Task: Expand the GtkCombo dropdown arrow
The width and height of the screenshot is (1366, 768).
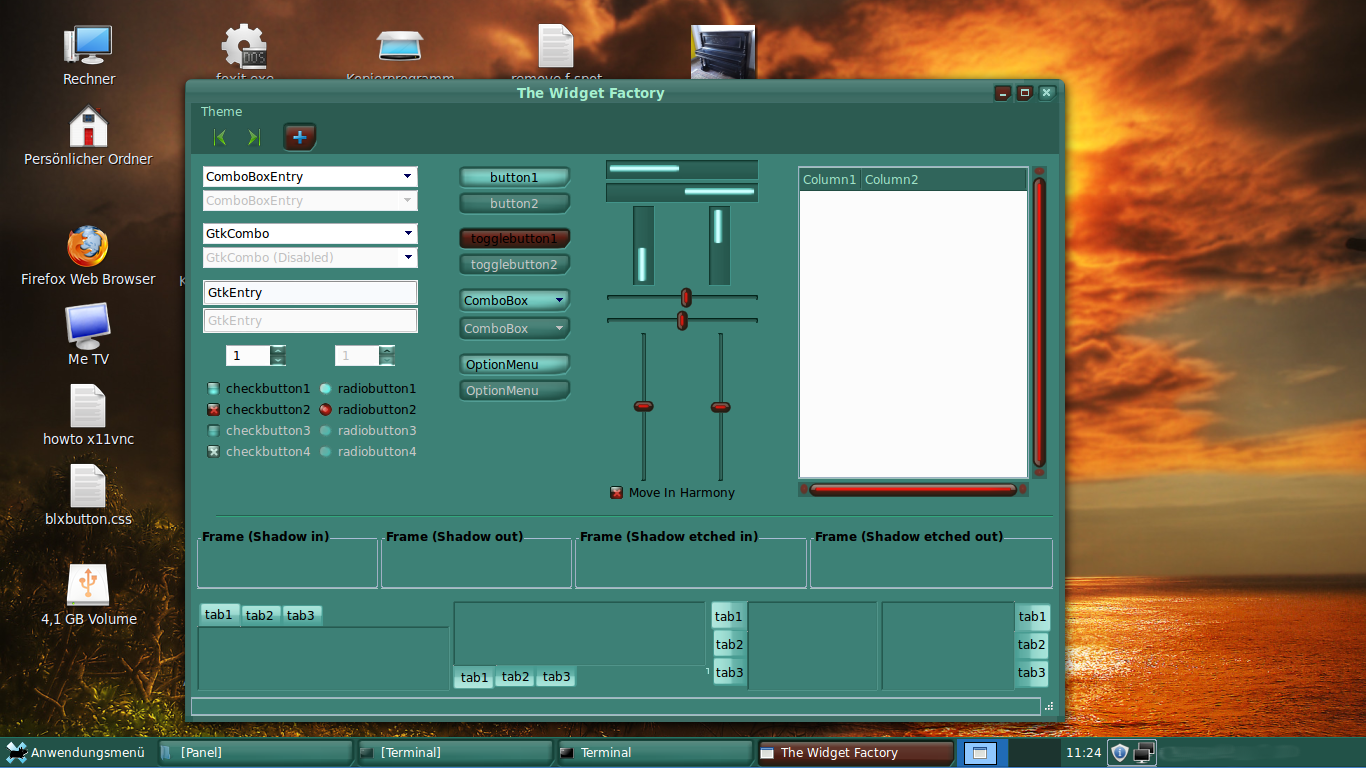Action: click(407, 233)
